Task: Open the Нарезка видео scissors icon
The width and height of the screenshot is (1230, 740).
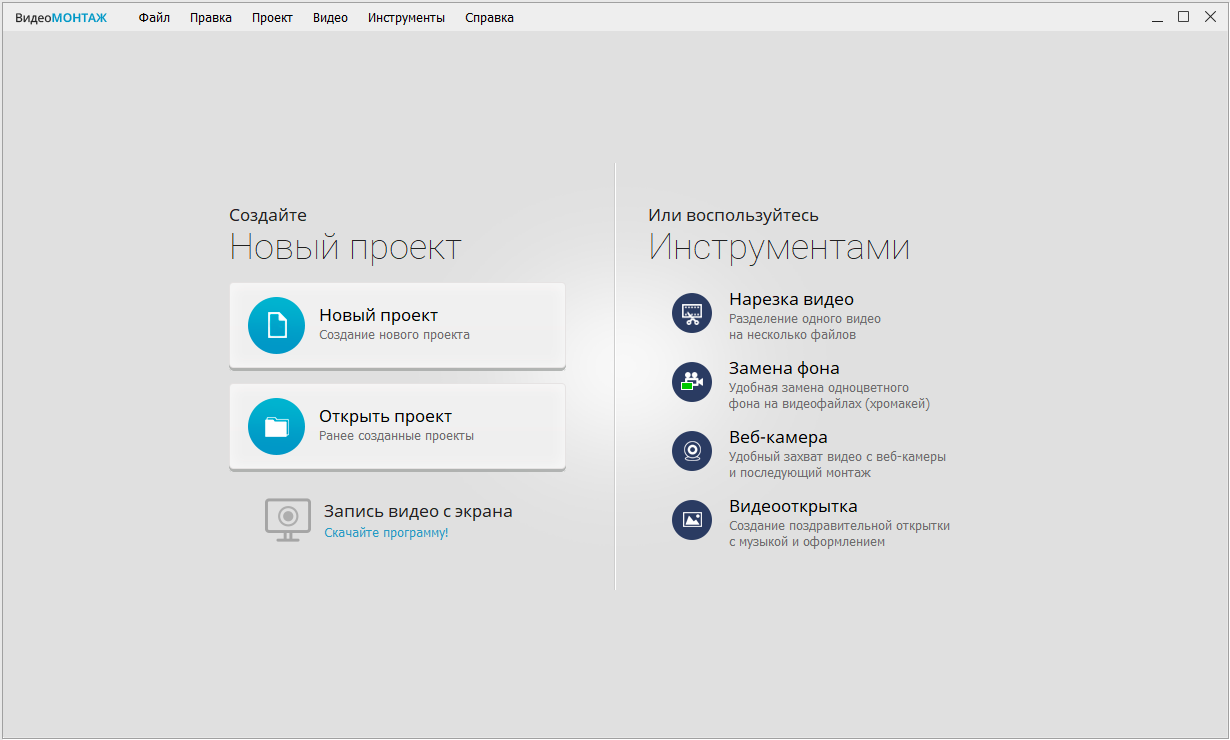Action: (x=692, y=313)
